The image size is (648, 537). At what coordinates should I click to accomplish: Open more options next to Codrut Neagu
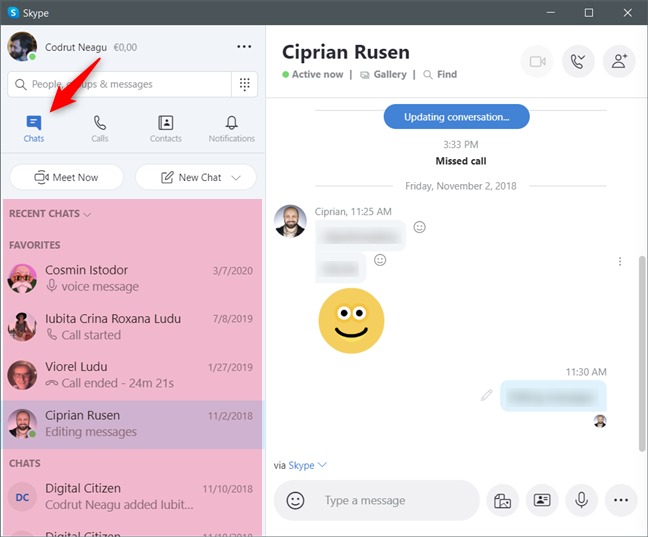click(244, 47)
